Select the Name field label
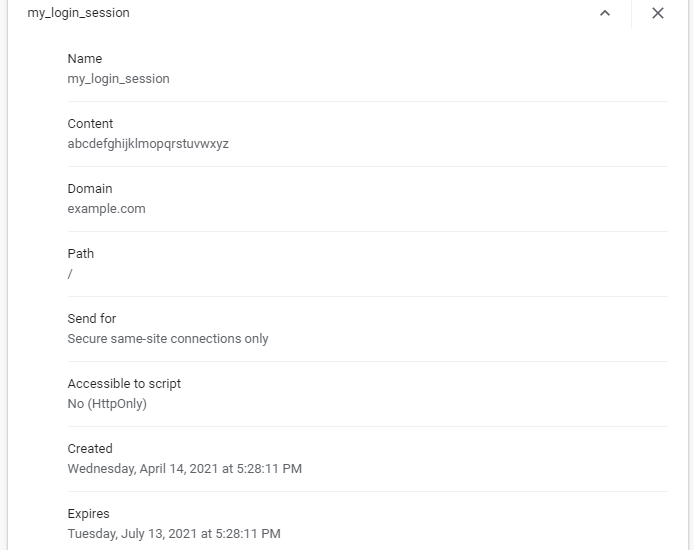This screenshot has height=550, width=694. [x=85, y=58]
